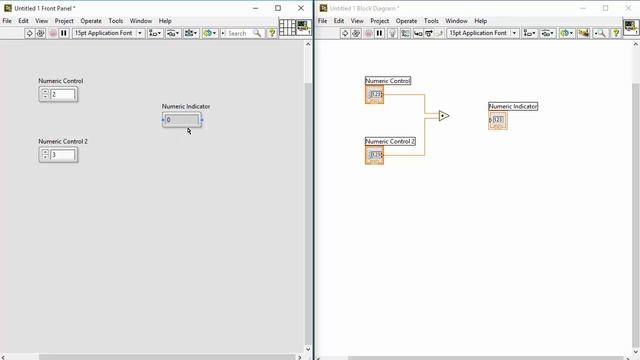Open Align Objects menu on Front Panel
Image resolution: width=640 pixels, height=360 pixels.
pyautogui.click(x=155, y=33)
